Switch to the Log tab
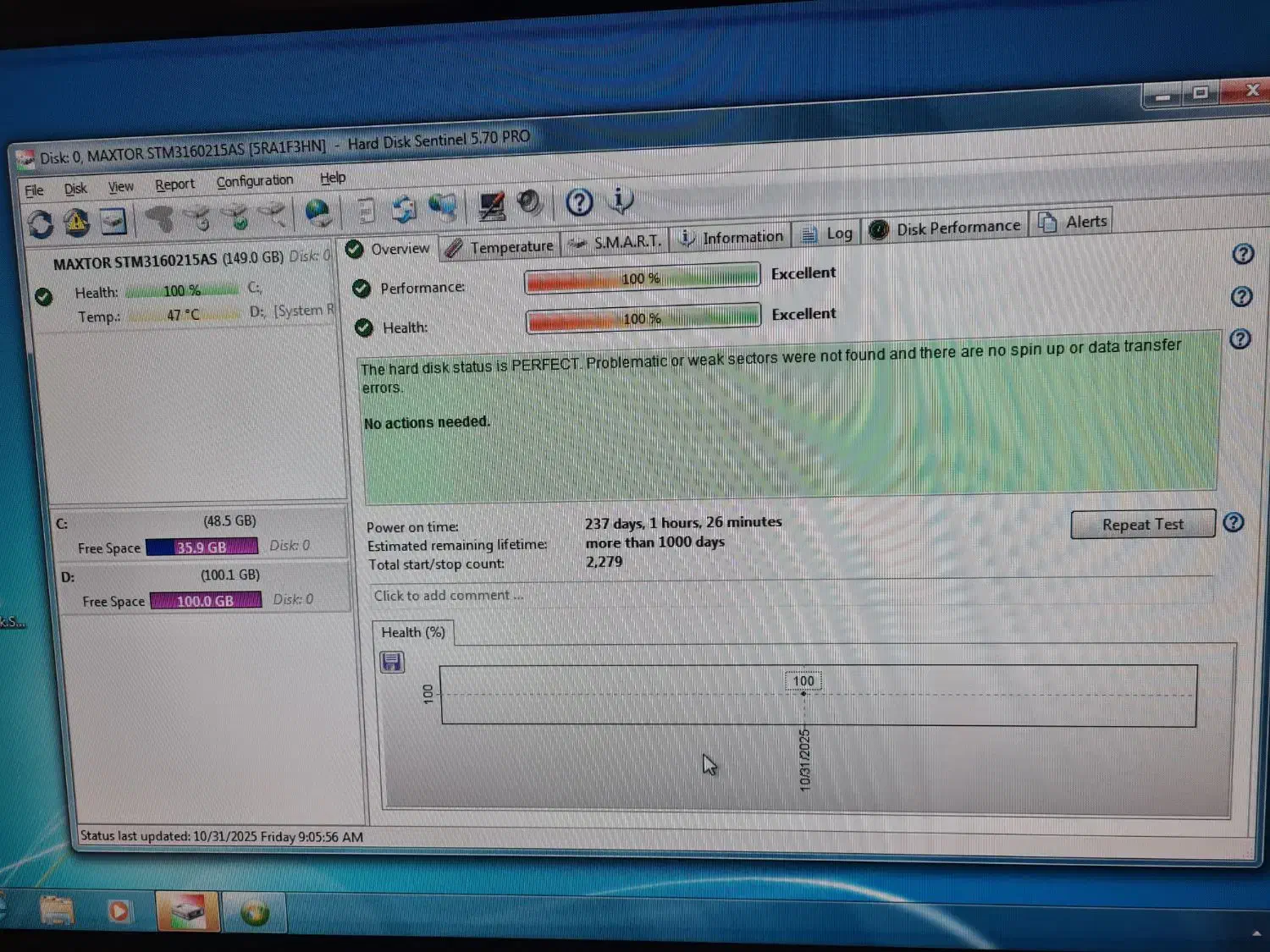The width and height of the screenshot is (1270, 952). click(x=827, y=234)
